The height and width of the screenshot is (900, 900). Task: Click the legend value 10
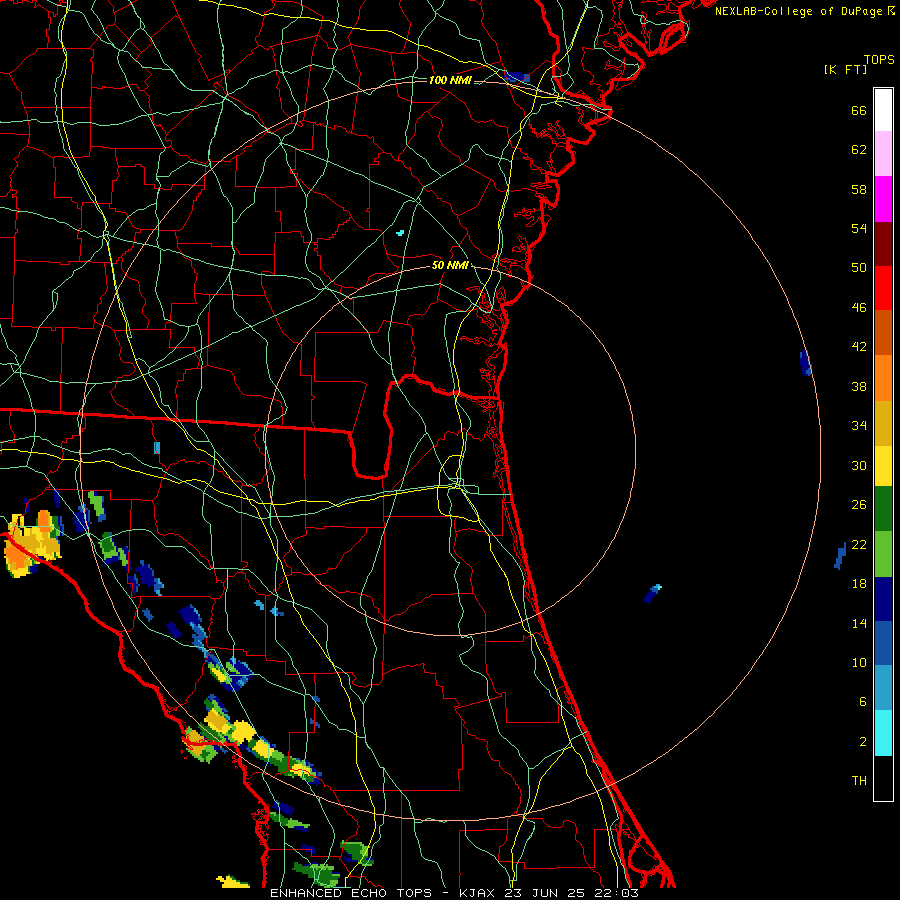tap(859, 663)
